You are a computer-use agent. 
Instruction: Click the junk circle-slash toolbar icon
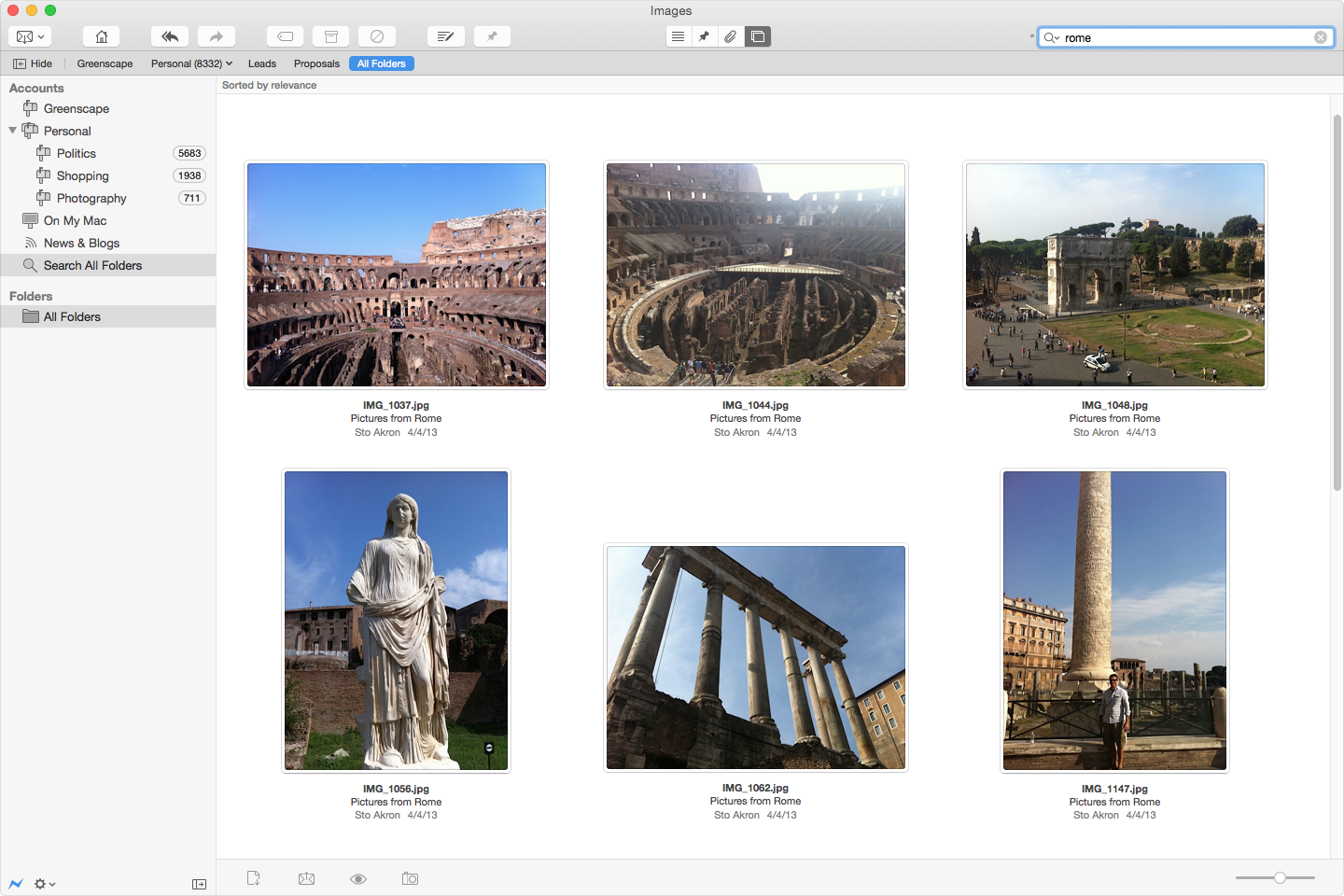pyautogui.click(x=377, y=36)
